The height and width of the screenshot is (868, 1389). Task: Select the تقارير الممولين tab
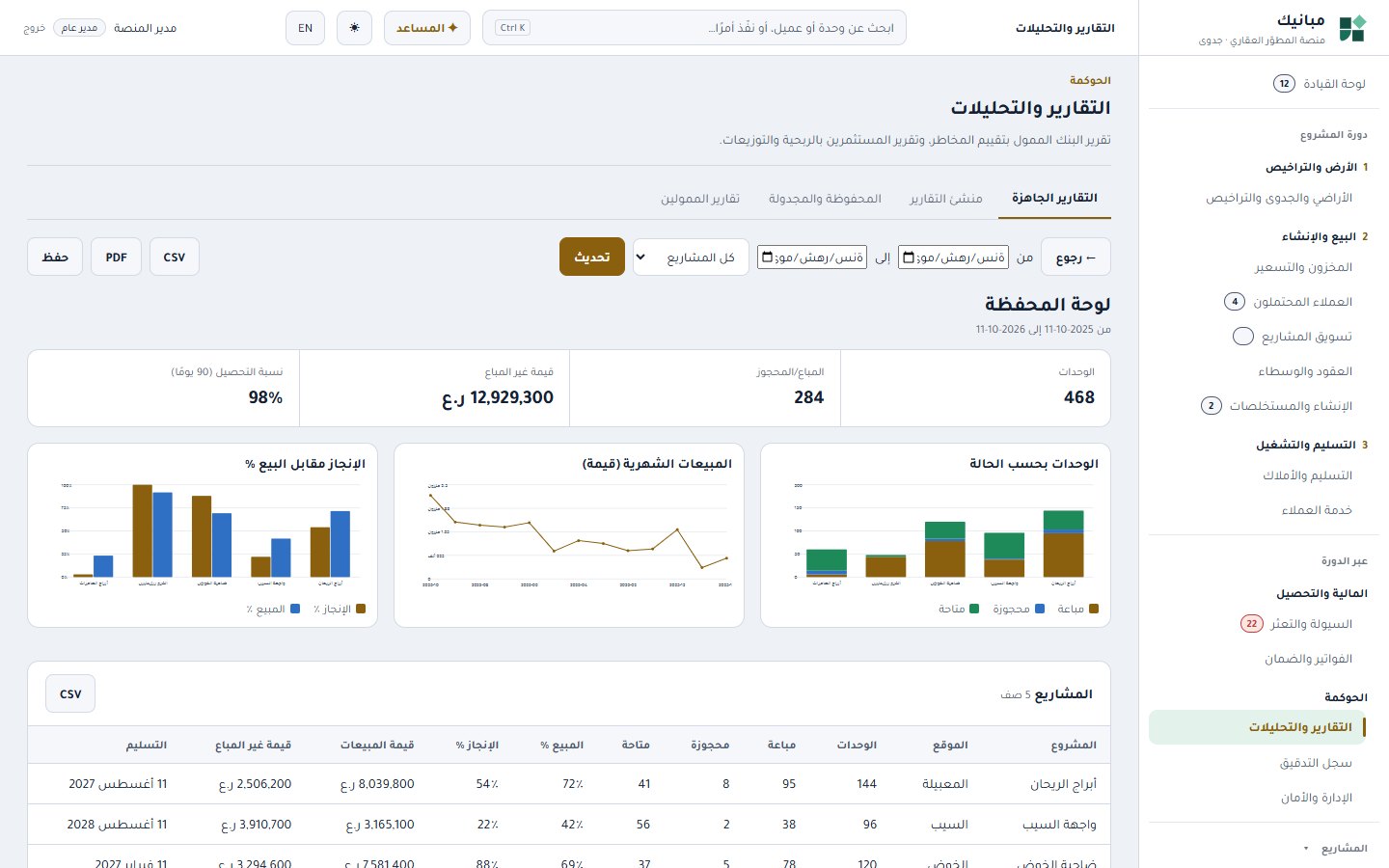coord(700,199)
